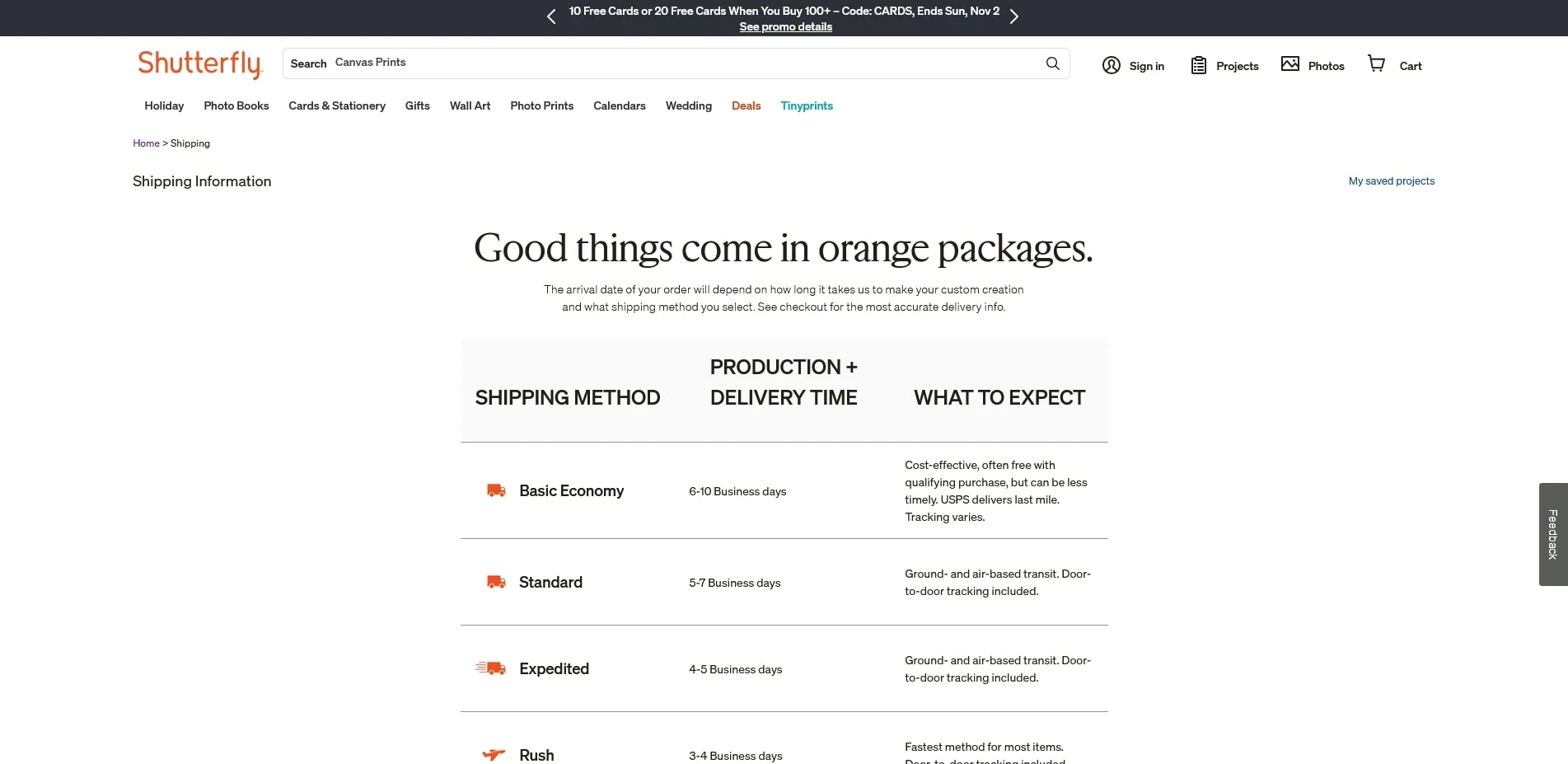
Task: Click the Basic Economy truck icon
Action: pos(496,490)
